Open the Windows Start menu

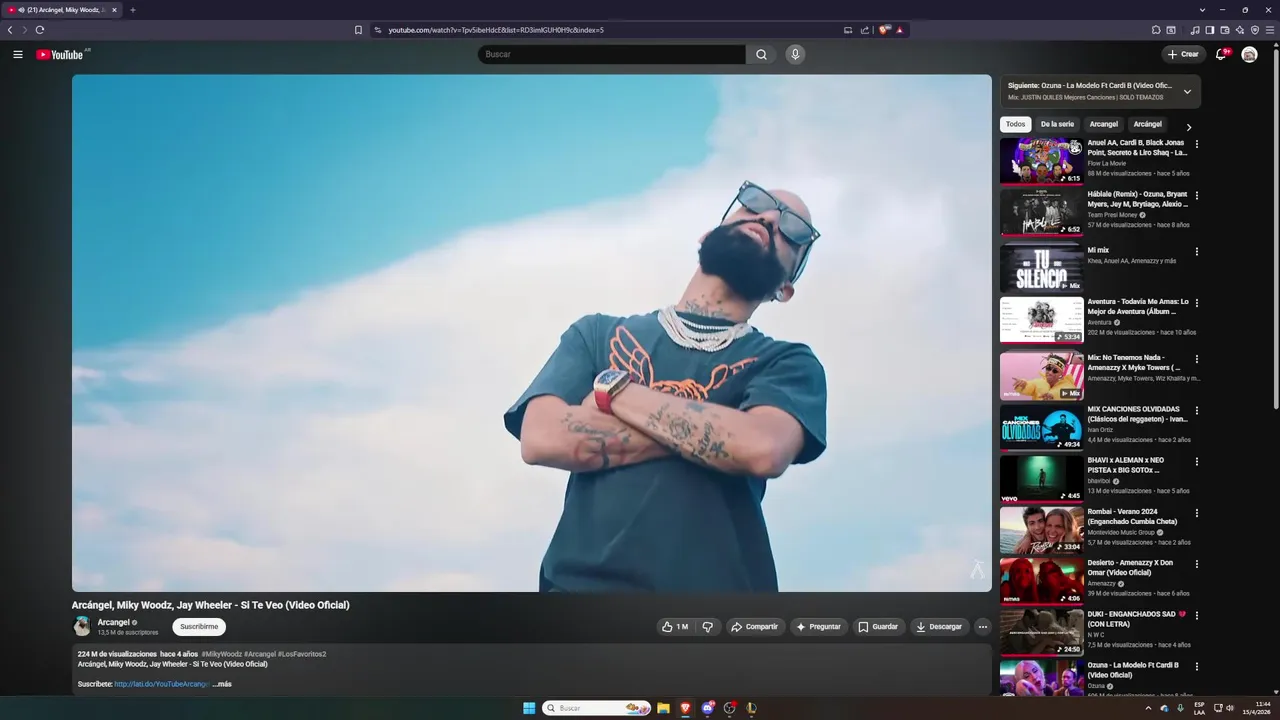tap(529, 708)
